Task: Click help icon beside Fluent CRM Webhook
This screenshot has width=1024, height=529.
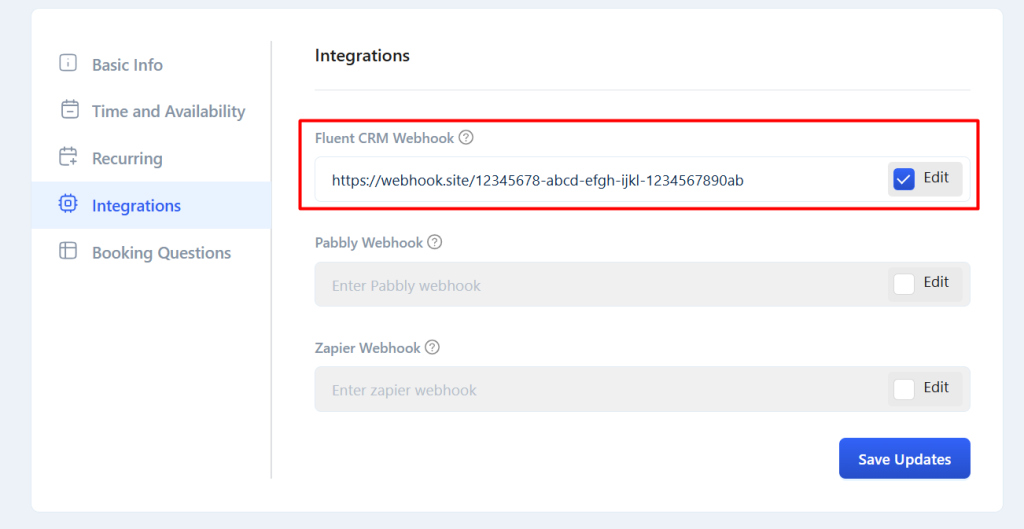Action: point(466,138)
